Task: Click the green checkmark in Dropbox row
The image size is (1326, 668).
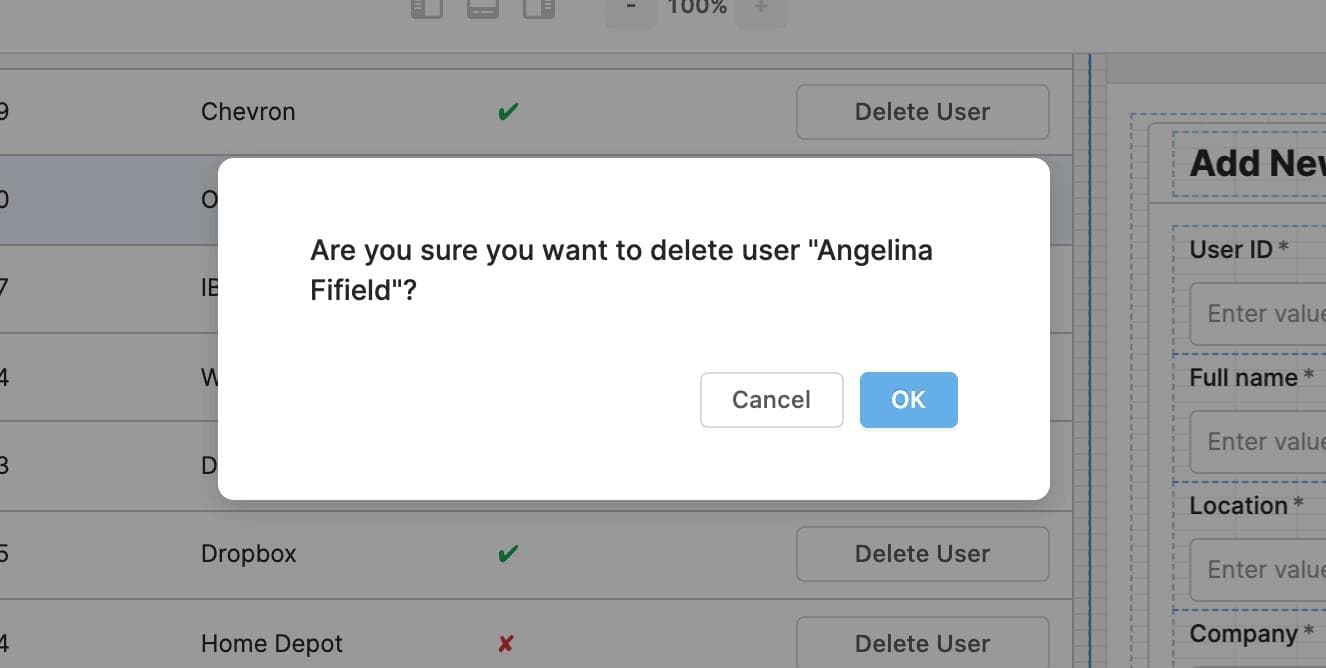Action: (x=508, y=554)
